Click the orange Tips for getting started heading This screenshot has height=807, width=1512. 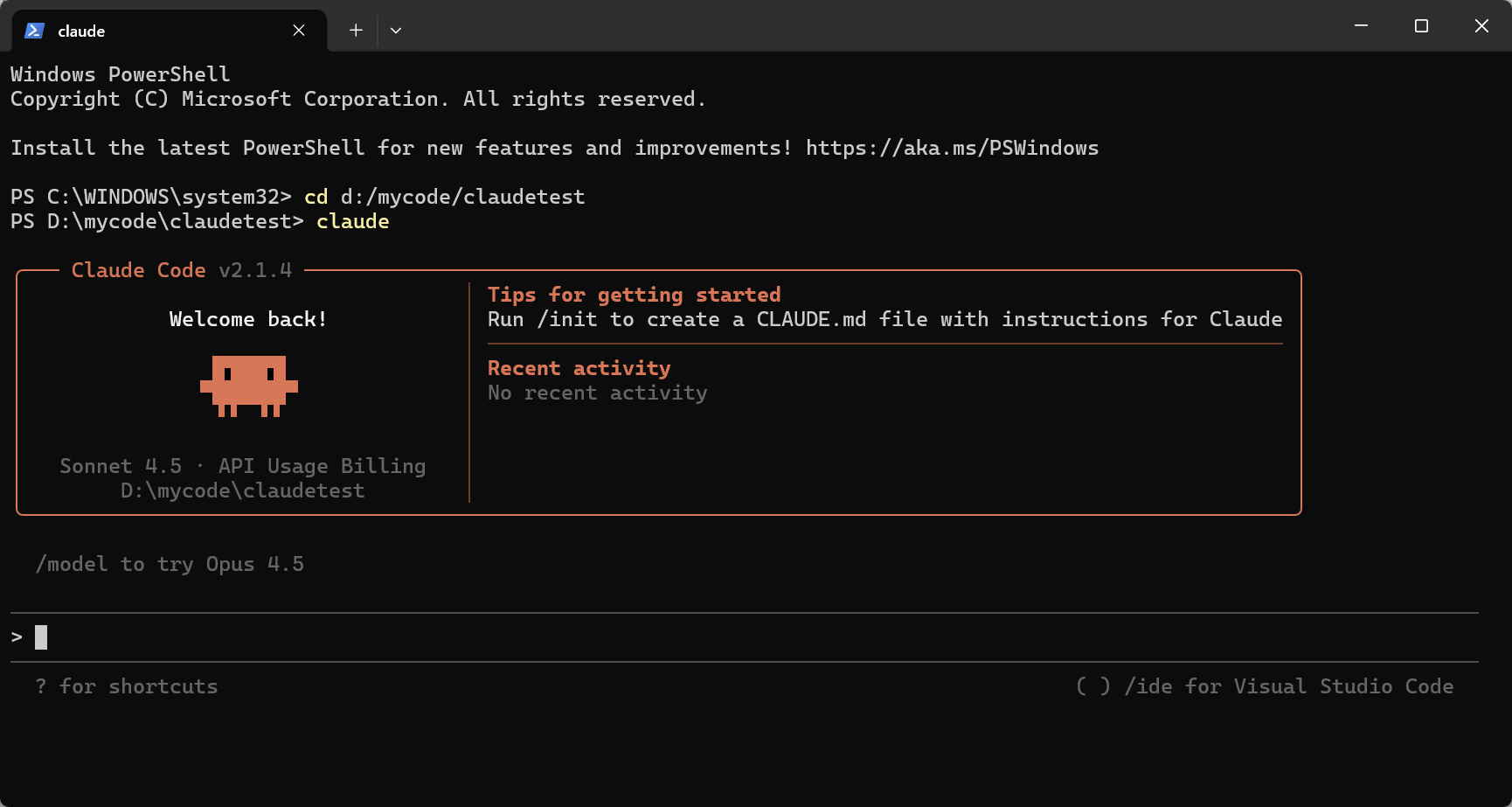coord(634,295)
